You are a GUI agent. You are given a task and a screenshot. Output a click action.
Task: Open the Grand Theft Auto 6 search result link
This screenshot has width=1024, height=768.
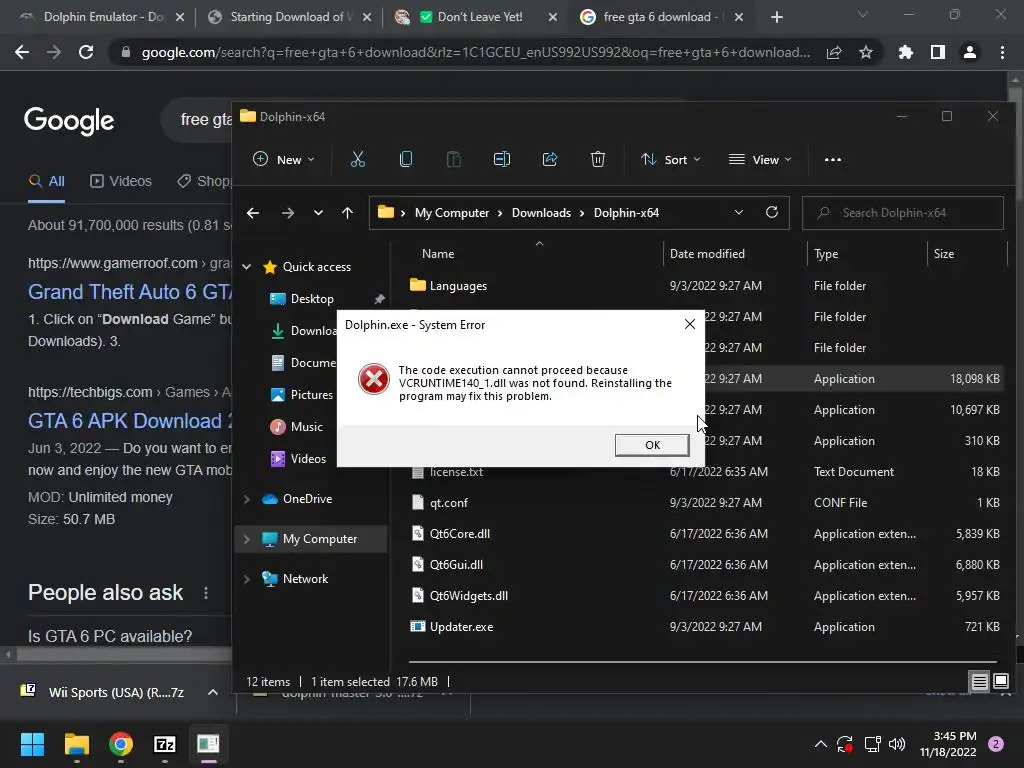point(129,292)
